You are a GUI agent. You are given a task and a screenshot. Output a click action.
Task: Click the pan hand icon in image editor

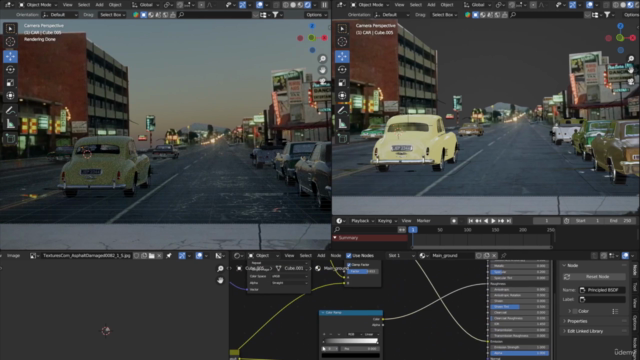(x=220, y=280)
